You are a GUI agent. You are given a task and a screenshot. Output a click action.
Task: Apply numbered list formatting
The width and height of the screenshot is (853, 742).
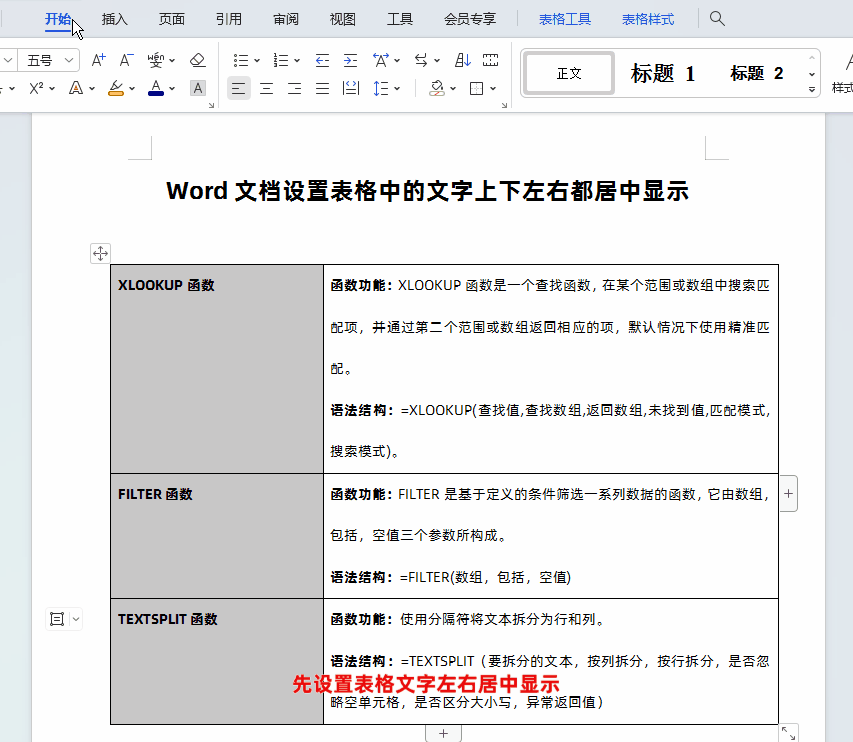(x=281, y=60)
